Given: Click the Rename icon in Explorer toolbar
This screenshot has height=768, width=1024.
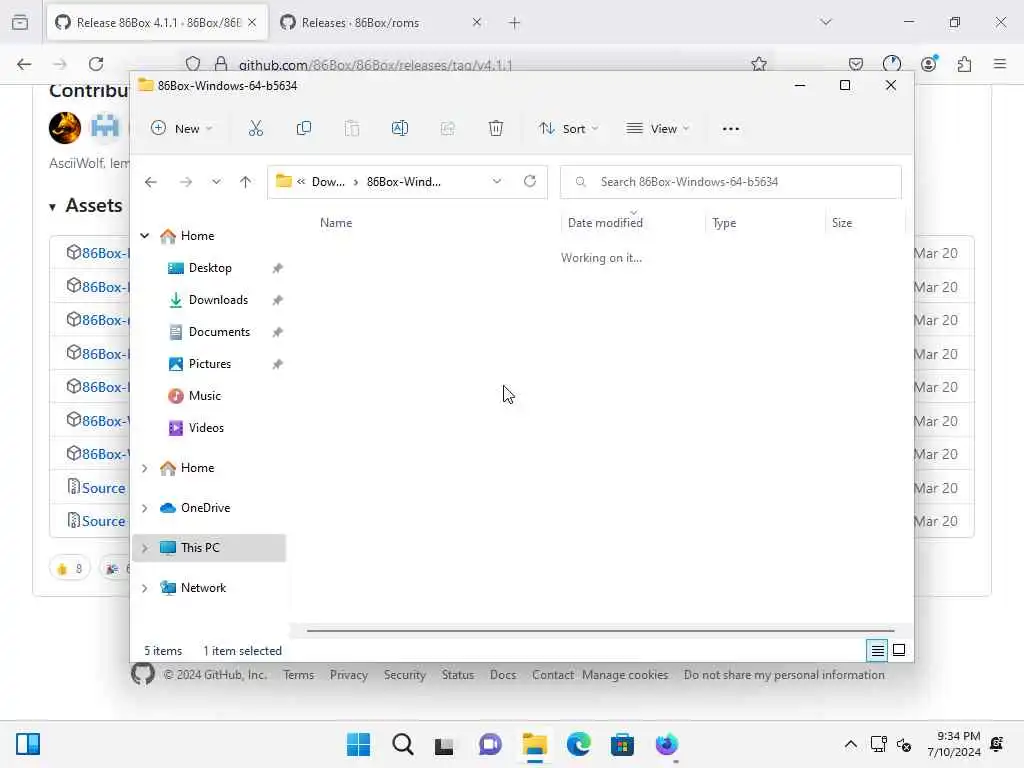Looking at the screenshot, I should [x=400, y=129].
